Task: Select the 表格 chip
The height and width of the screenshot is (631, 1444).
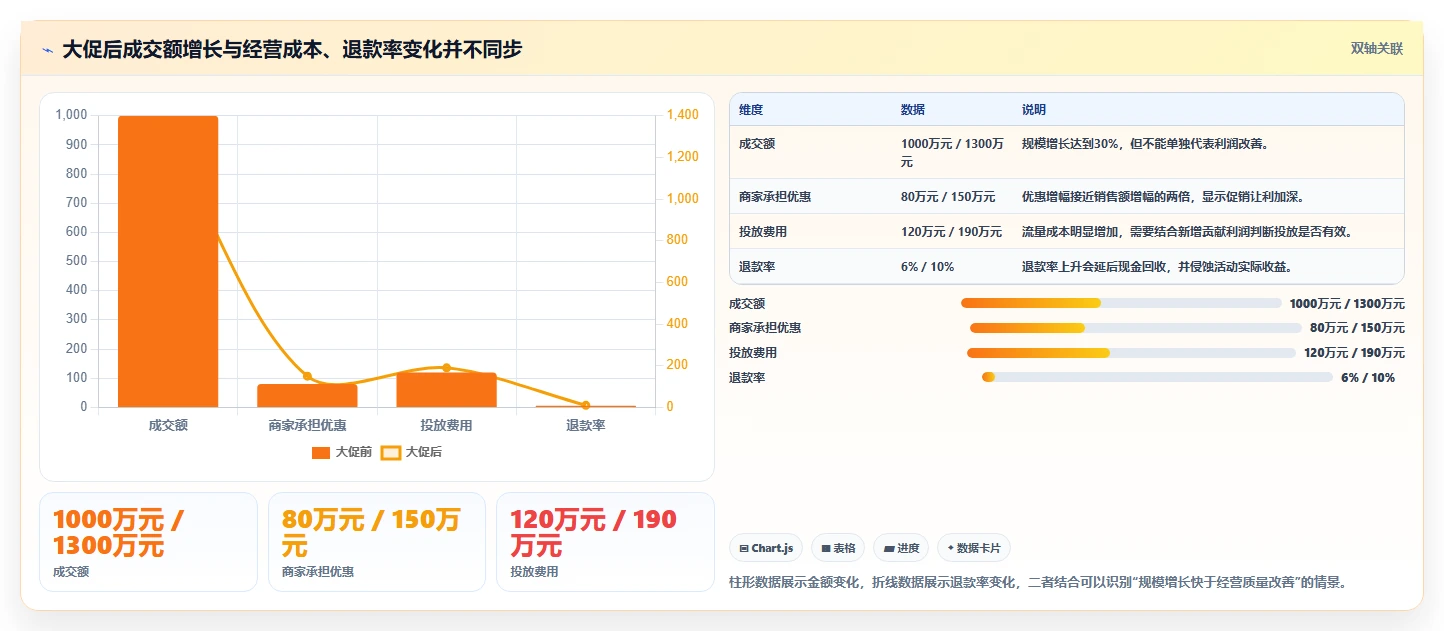Action: [838, 548]
